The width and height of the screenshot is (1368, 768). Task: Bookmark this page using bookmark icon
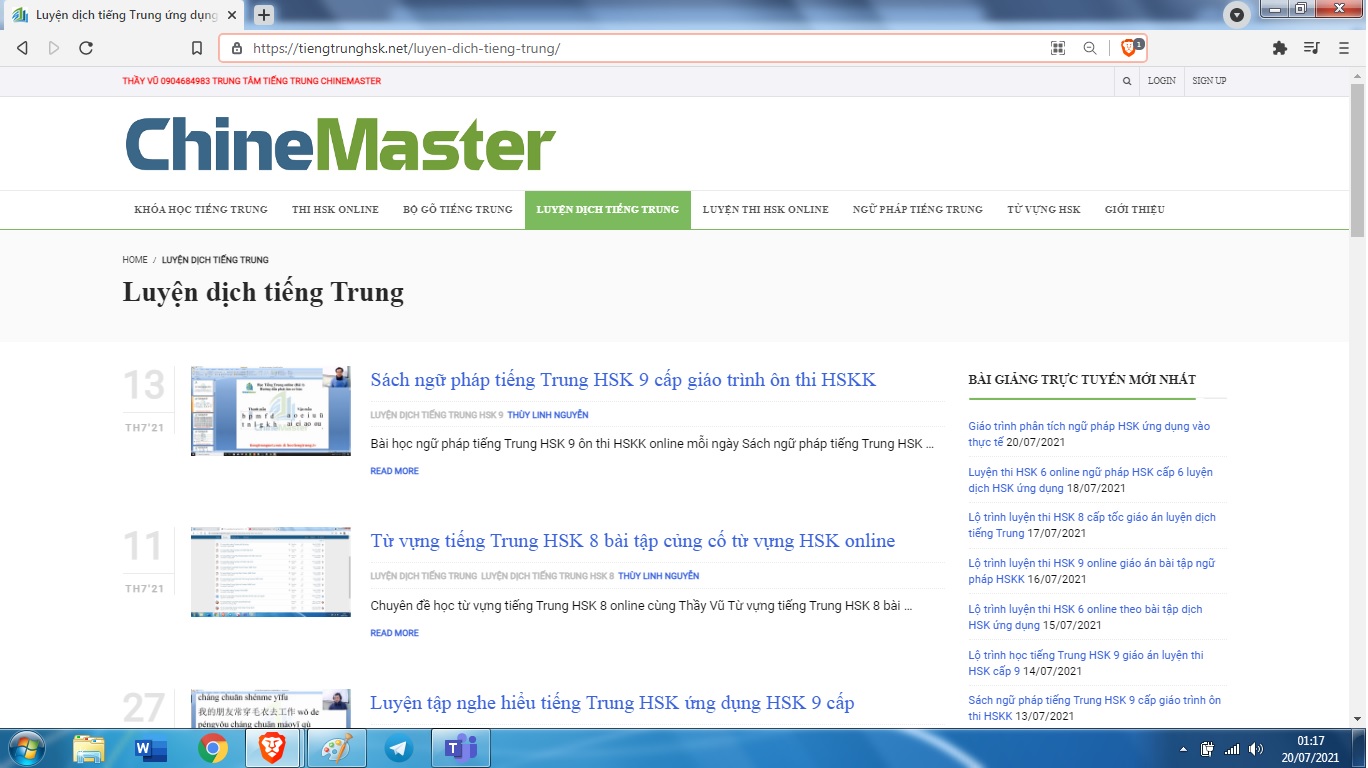(197, 48)
